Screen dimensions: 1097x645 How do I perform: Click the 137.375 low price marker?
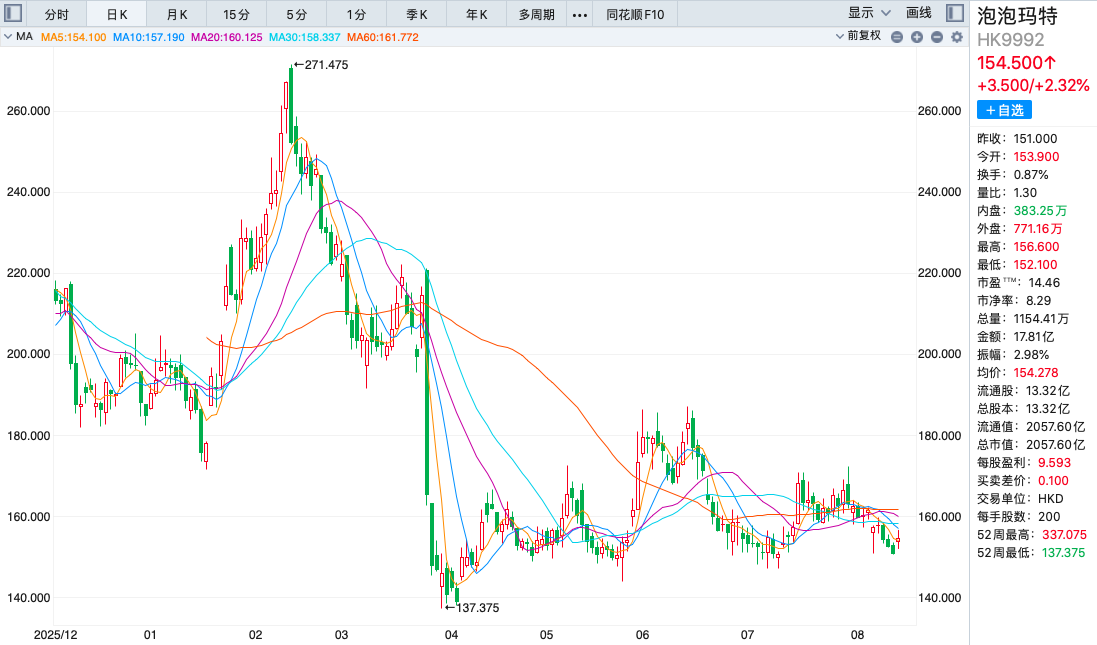472,608
